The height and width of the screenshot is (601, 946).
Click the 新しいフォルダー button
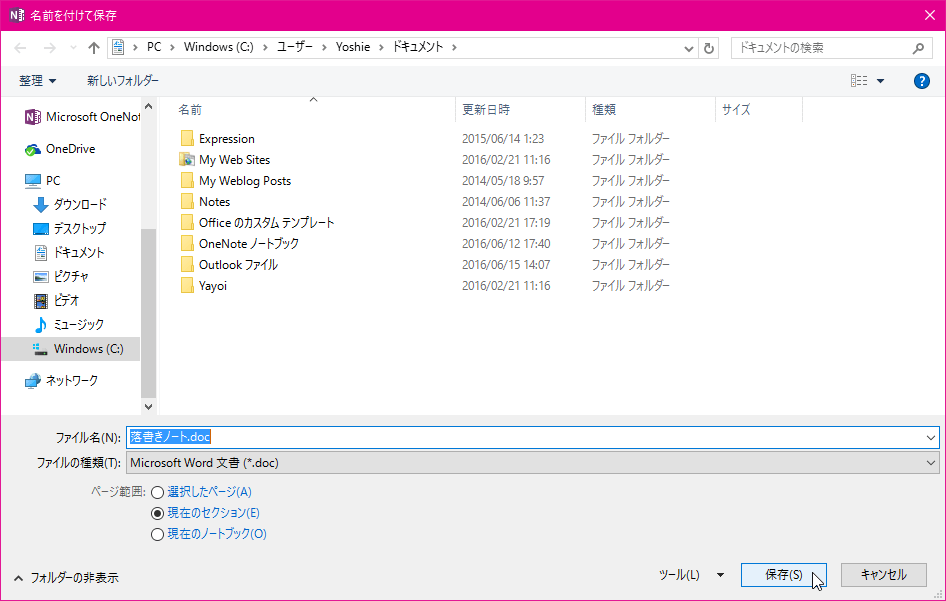coord(123,81)
